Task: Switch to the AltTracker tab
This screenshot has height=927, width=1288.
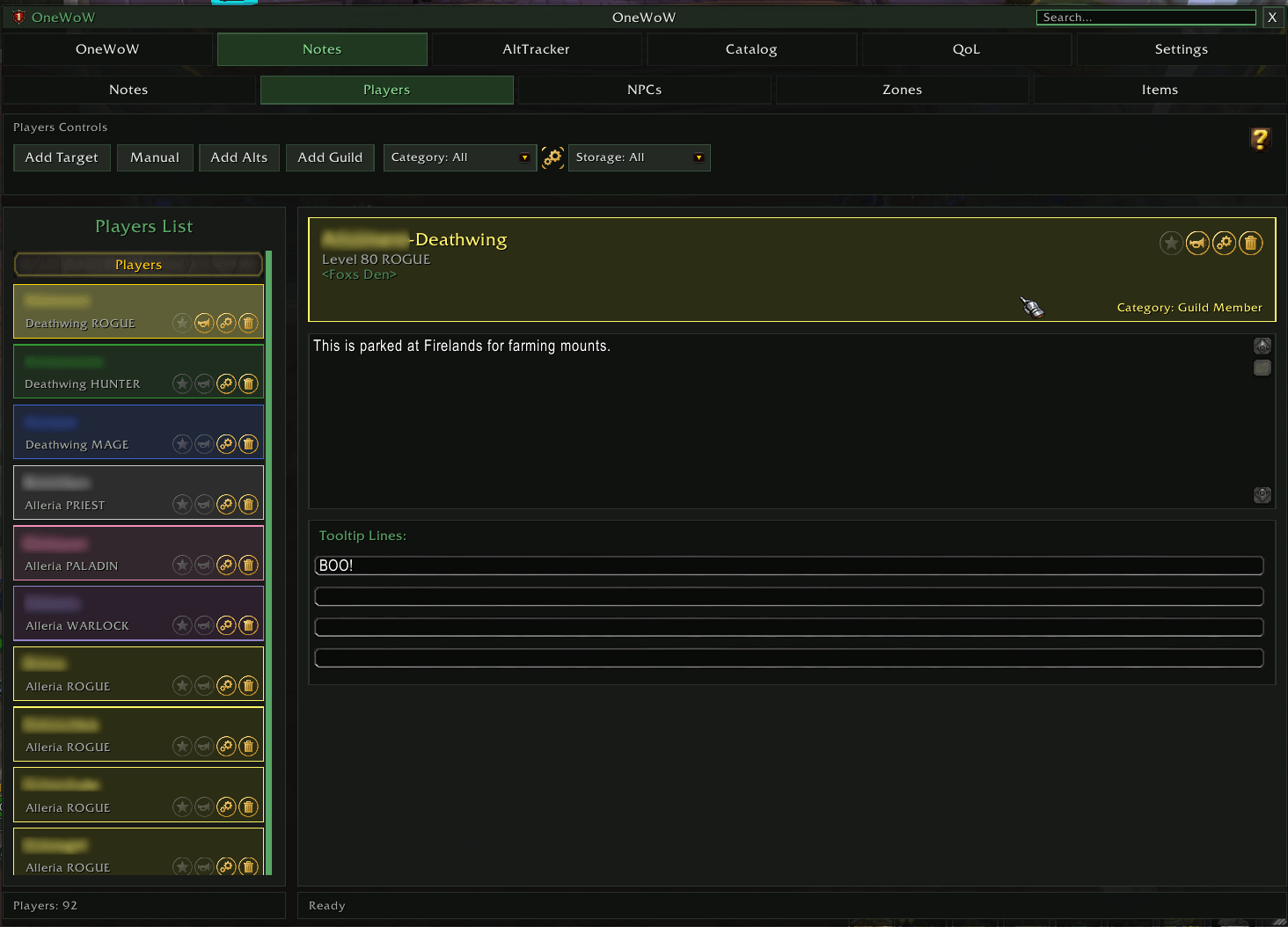Action: click(x=536, y=49)
